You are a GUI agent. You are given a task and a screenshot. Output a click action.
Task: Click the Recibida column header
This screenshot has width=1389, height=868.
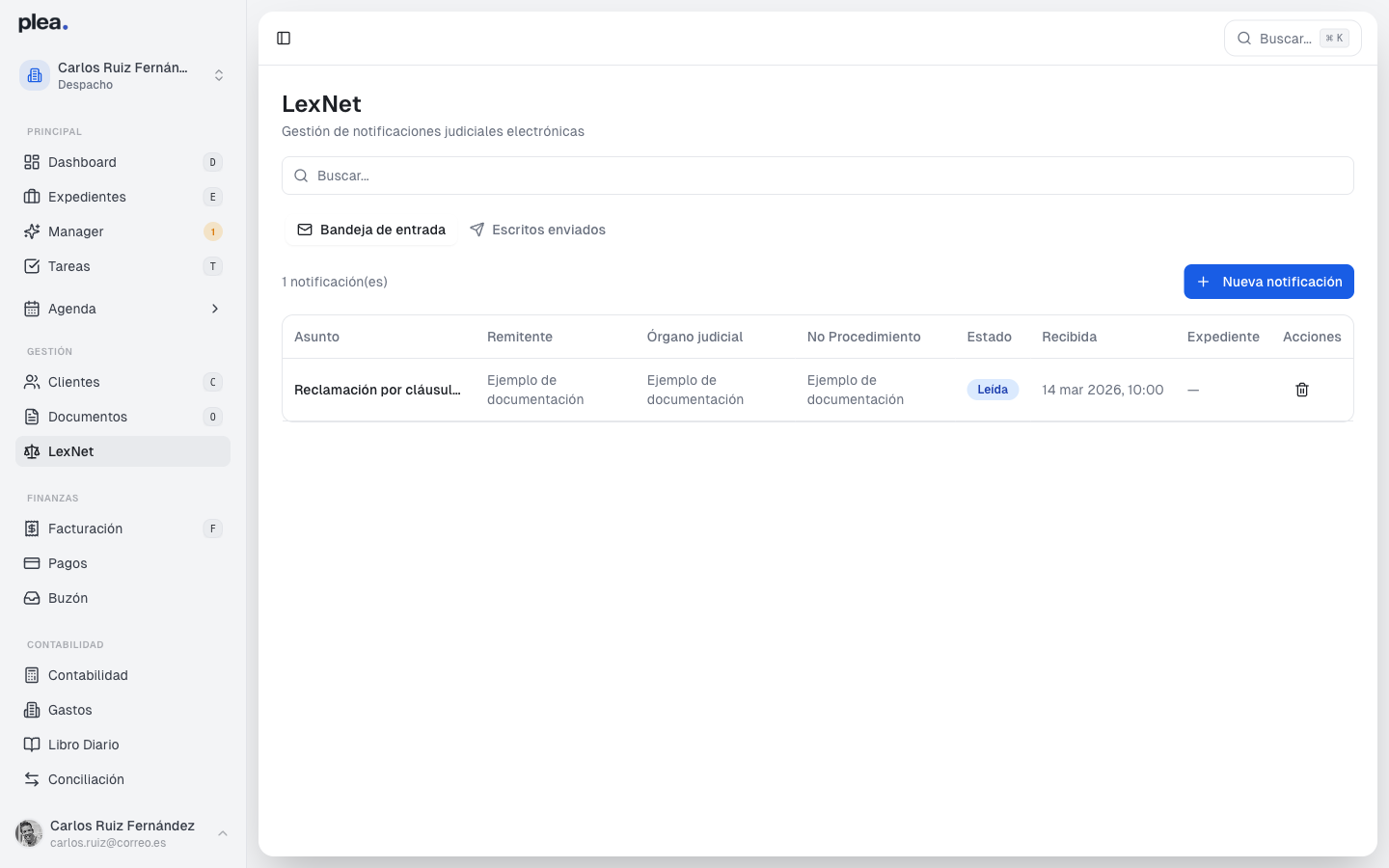1070,337
